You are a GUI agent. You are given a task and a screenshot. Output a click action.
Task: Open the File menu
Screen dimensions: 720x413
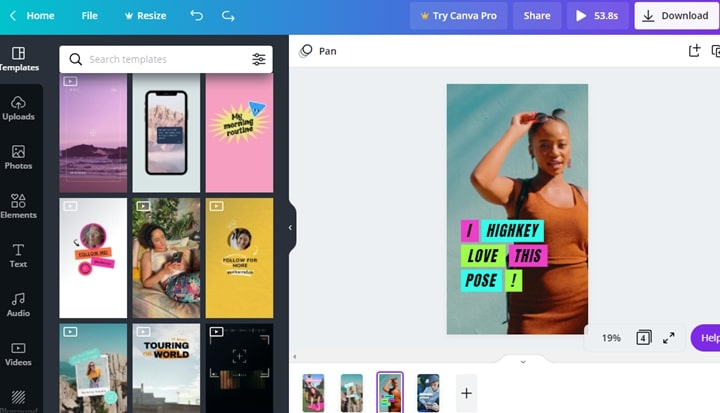90,16
